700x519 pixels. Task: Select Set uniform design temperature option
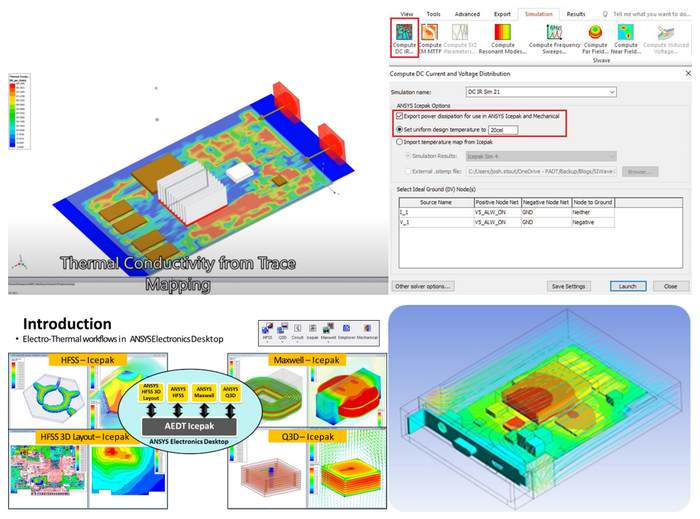pyautogui.click(x=399, y=129)
